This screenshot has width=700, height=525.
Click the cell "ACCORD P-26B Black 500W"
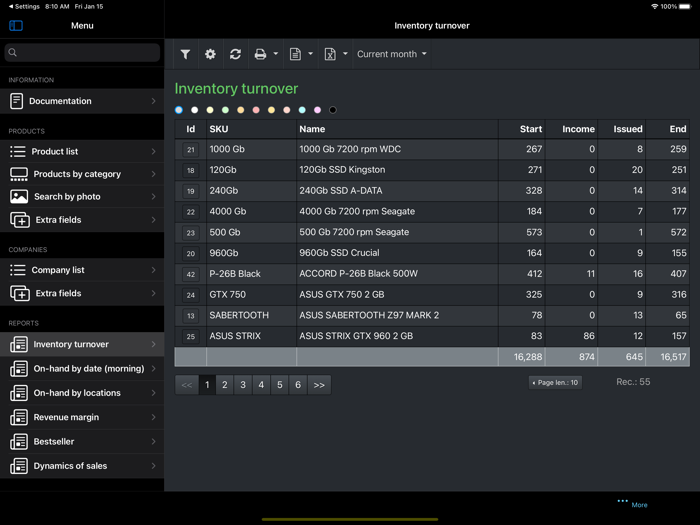pyautogui.click(x=397, y=274)
